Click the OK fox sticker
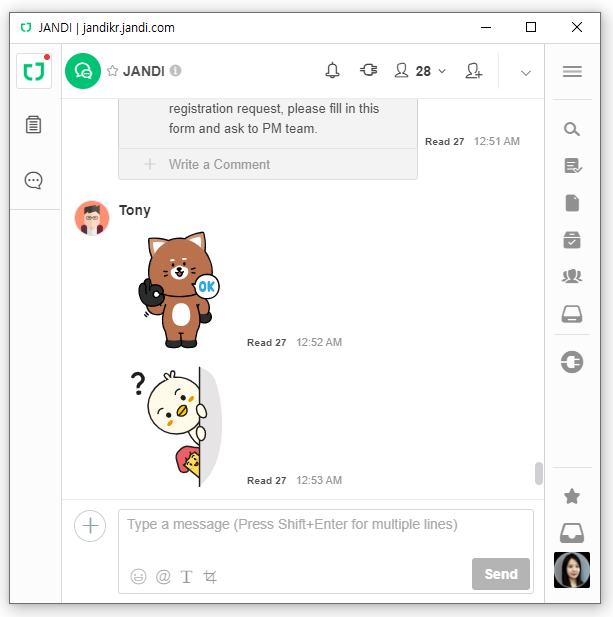613x617 pixels. 179,290
